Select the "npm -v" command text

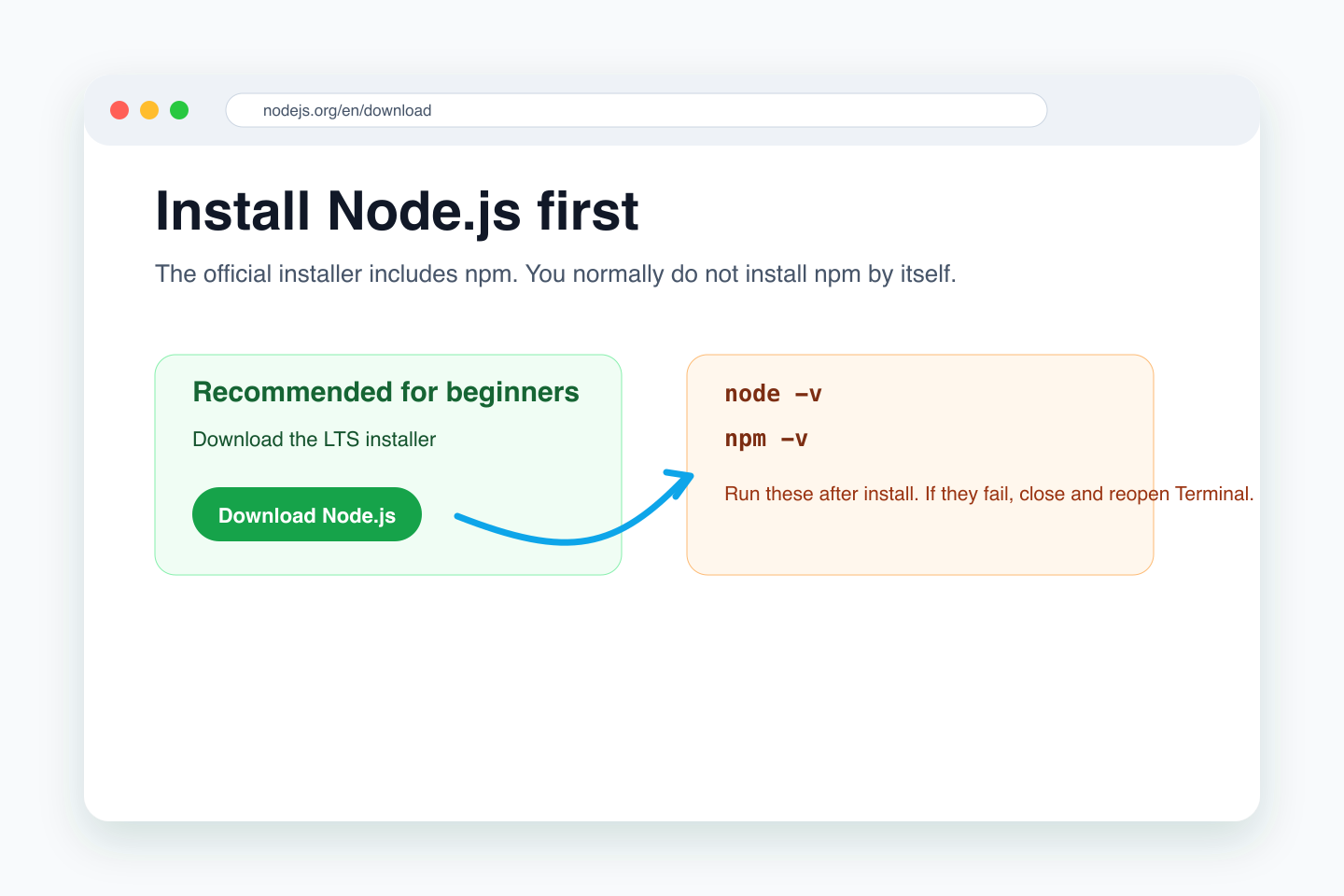point(766,439)
